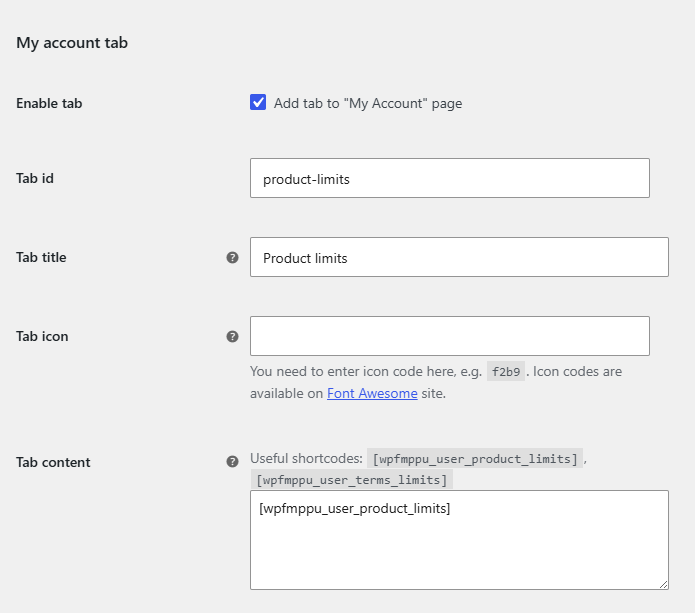Click the "Useful shortcodes:" text
This screenshot has height=613, width=695.
pyautogui.click(x=306, y=458)
